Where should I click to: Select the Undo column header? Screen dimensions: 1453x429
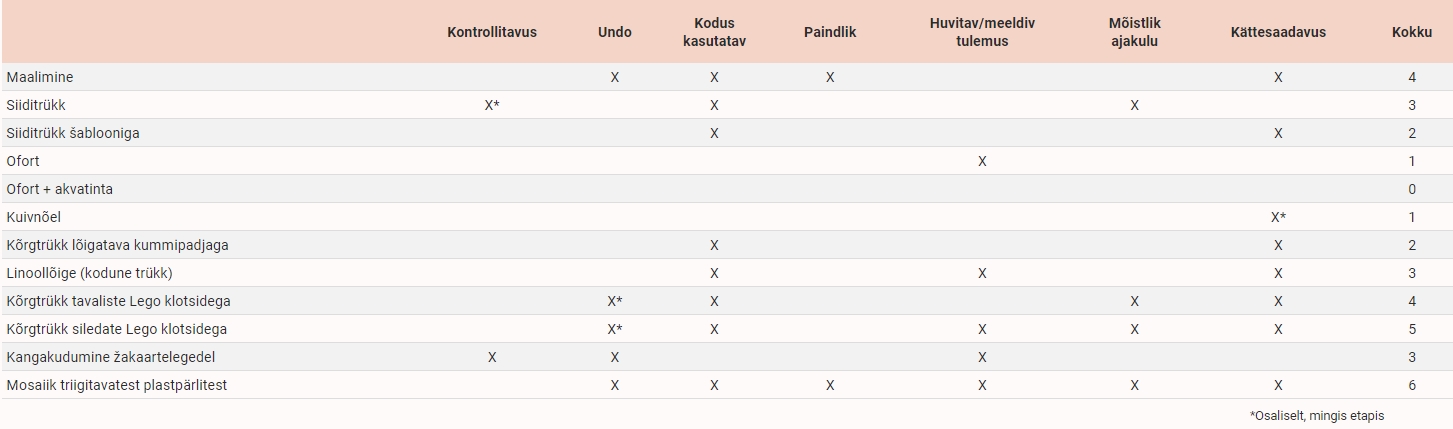614,32
